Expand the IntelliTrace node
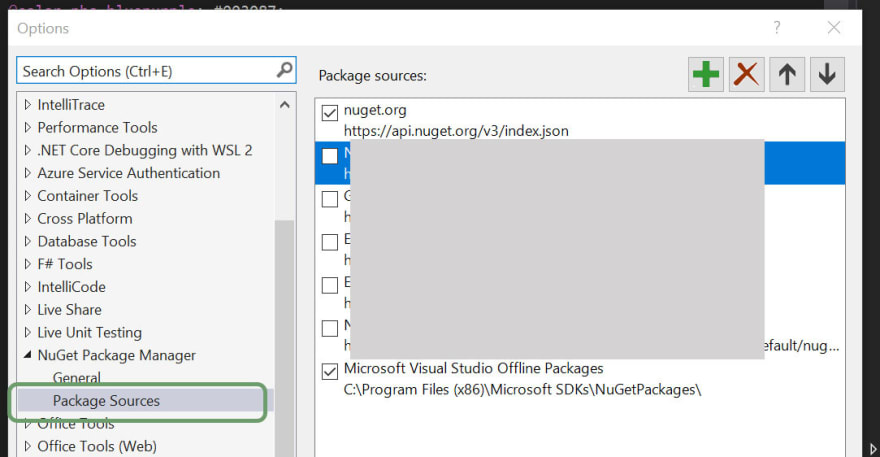 tap(28, 104)
